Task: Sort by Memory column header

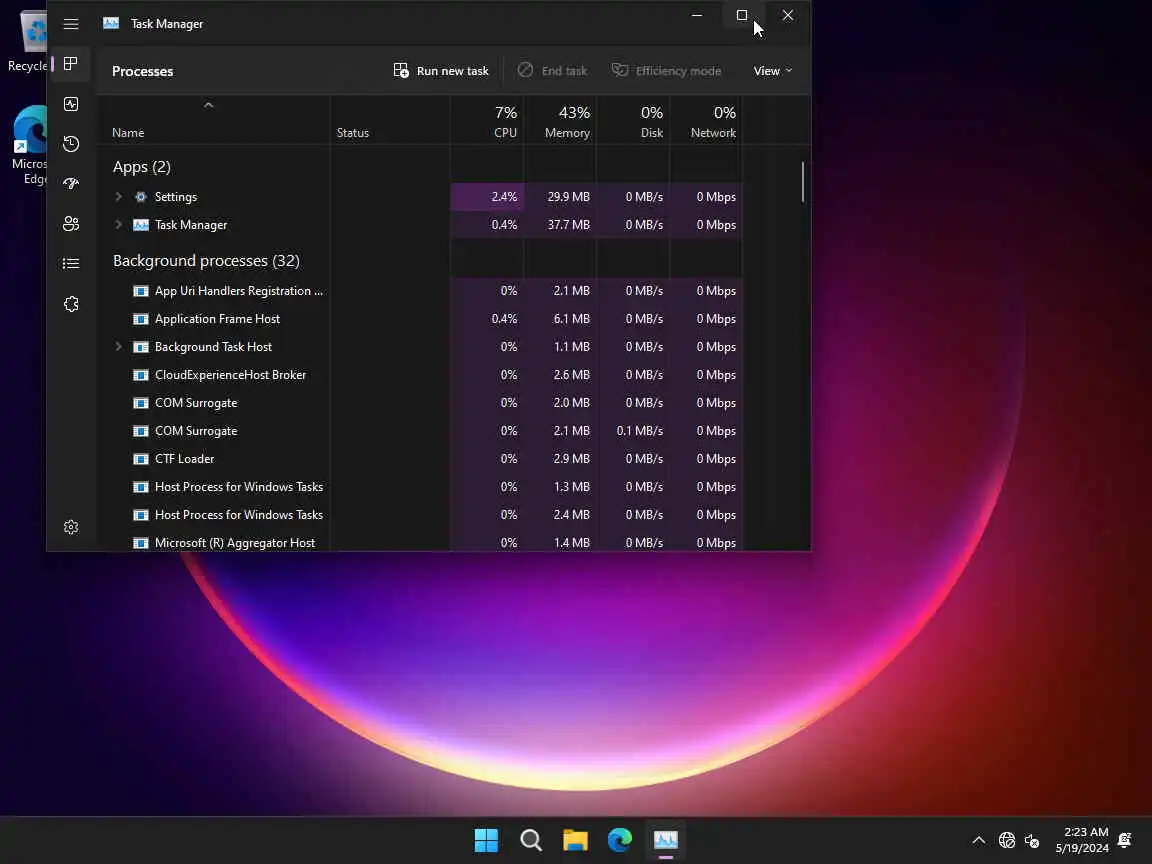Action: (560, 121)
